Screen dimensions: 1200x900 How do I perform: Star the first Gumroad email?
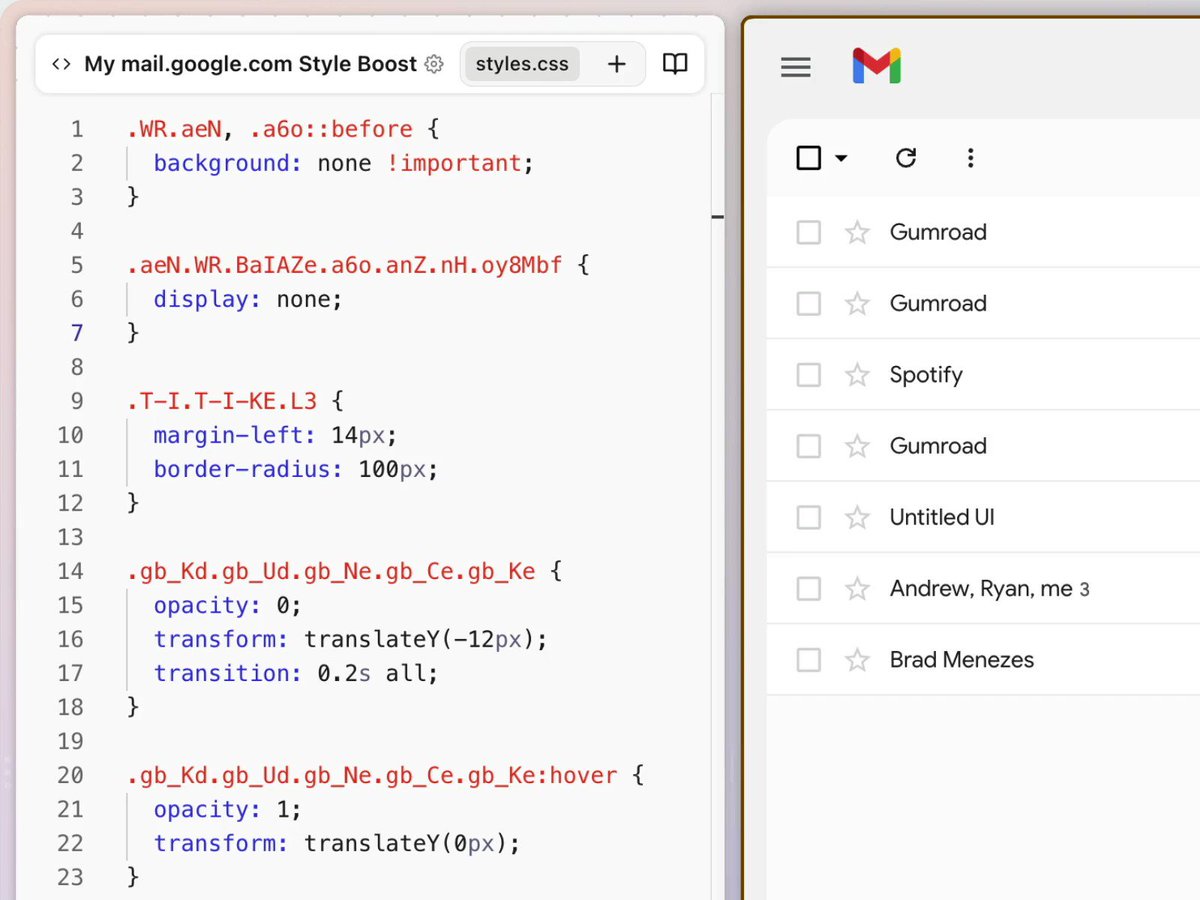[x=857, y=231]
